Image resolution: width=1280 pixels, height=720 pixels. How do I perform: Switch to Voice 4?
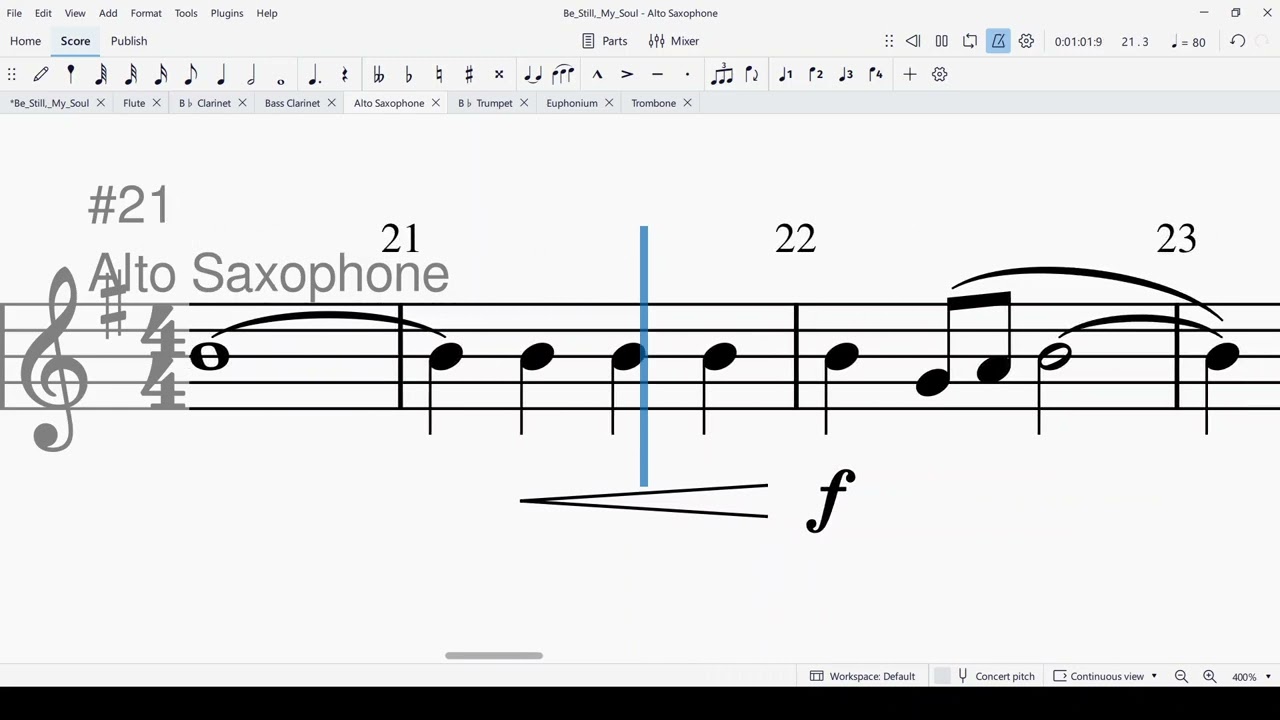[x=876, y=74]
